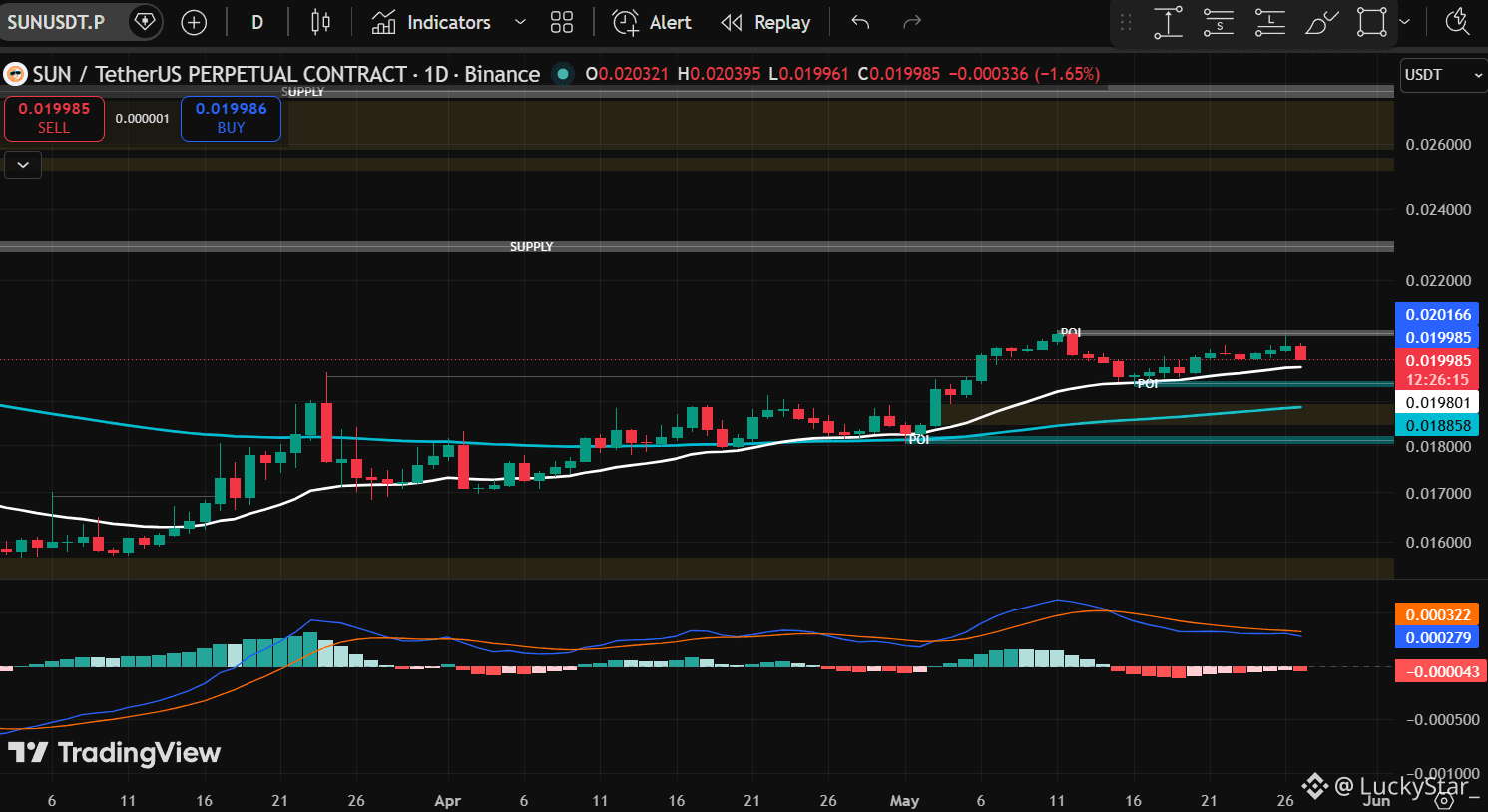Screen dimensions: 1488x812
Task: Click the SELL 0.019985 button
Action: click(54, 118)
